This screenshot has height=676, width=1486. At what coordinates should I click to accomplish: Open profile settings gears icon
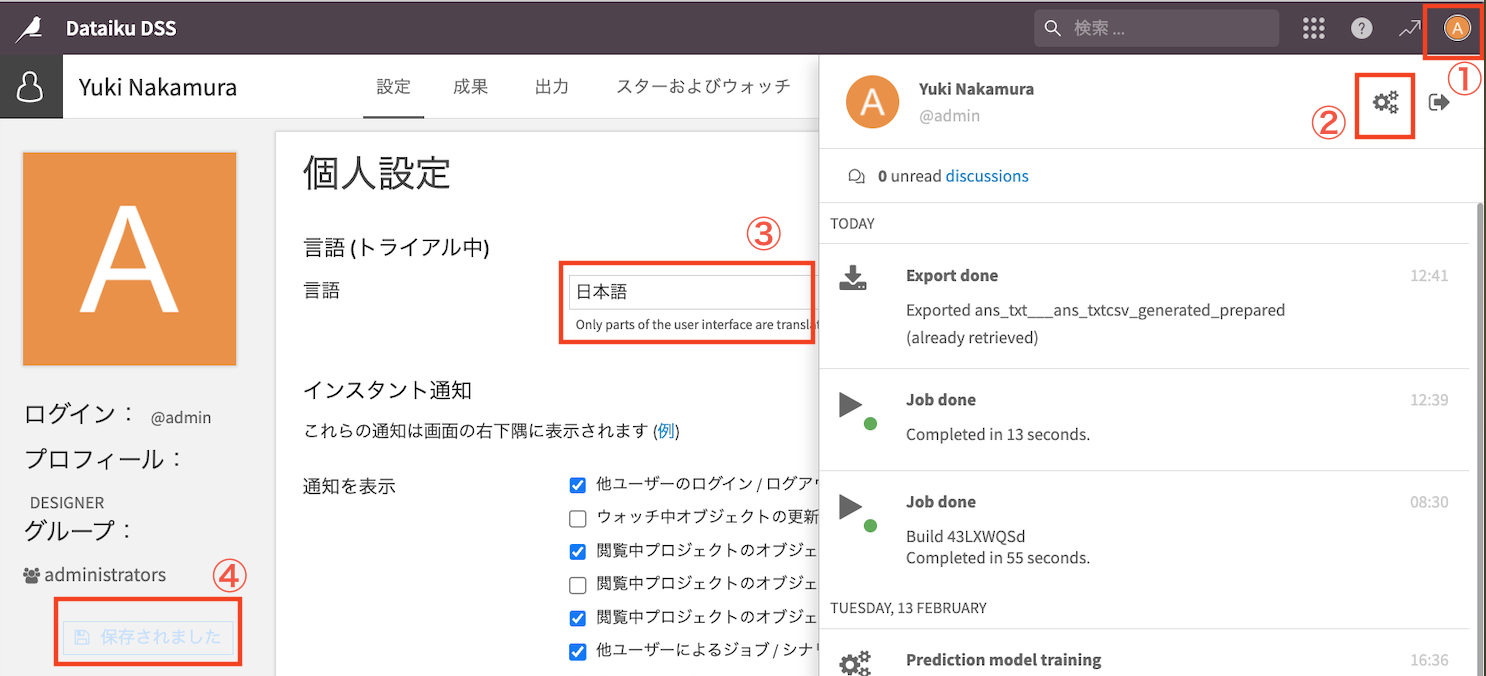point(1385,102)
